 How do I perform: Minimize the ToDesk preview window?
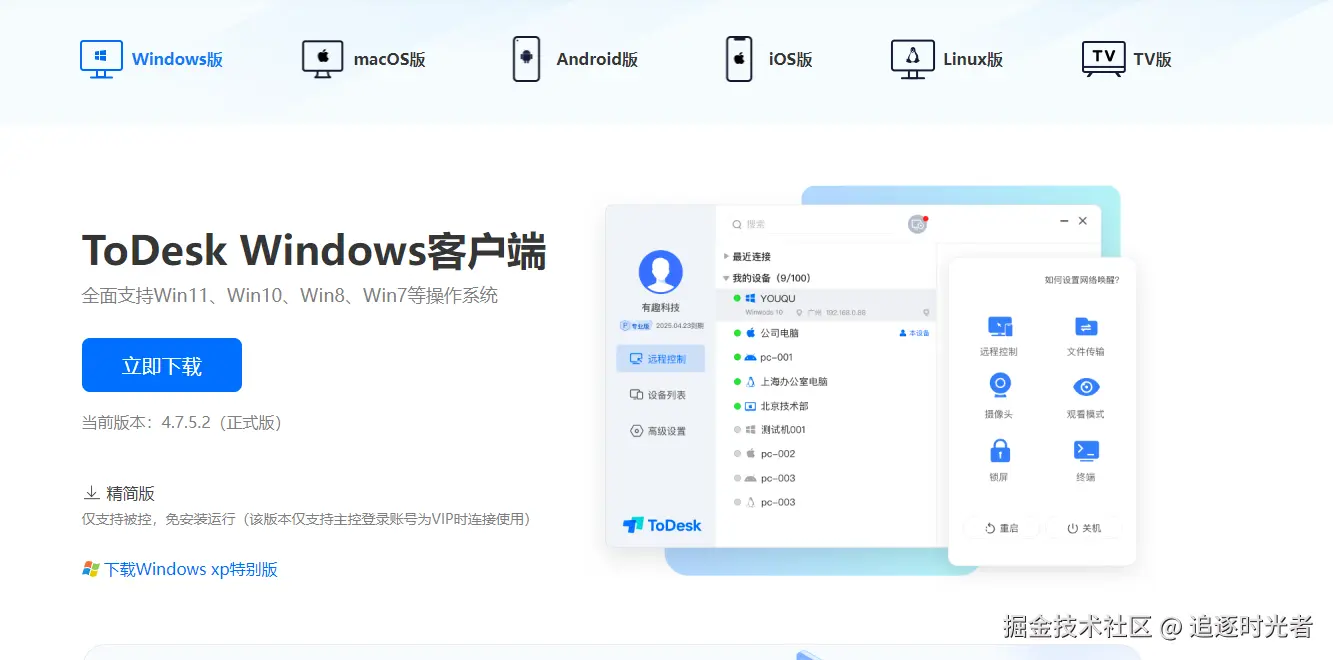click(1063, 221)
